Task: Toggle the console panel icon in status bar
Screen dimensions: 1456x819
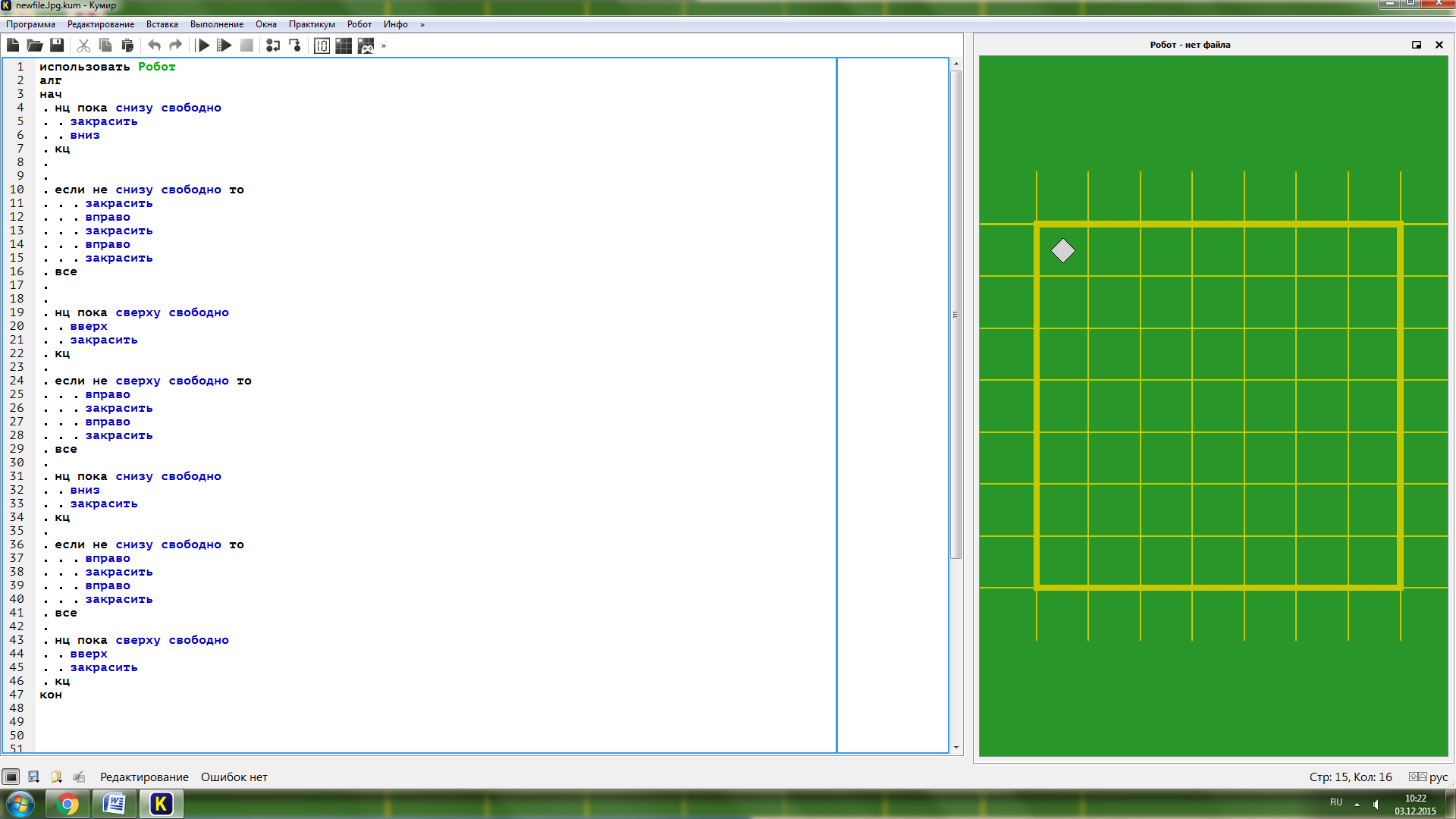Action: coord(11,777)
